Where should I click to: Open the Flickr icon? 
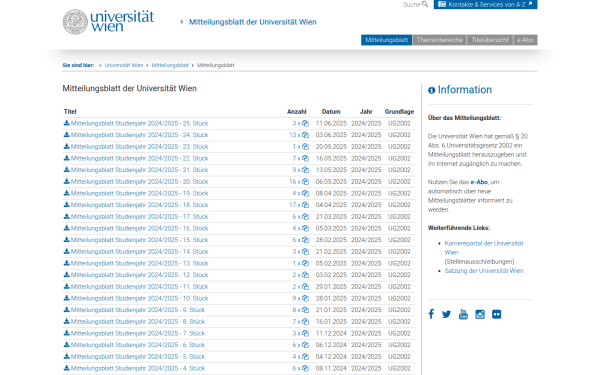pos(496,314)
